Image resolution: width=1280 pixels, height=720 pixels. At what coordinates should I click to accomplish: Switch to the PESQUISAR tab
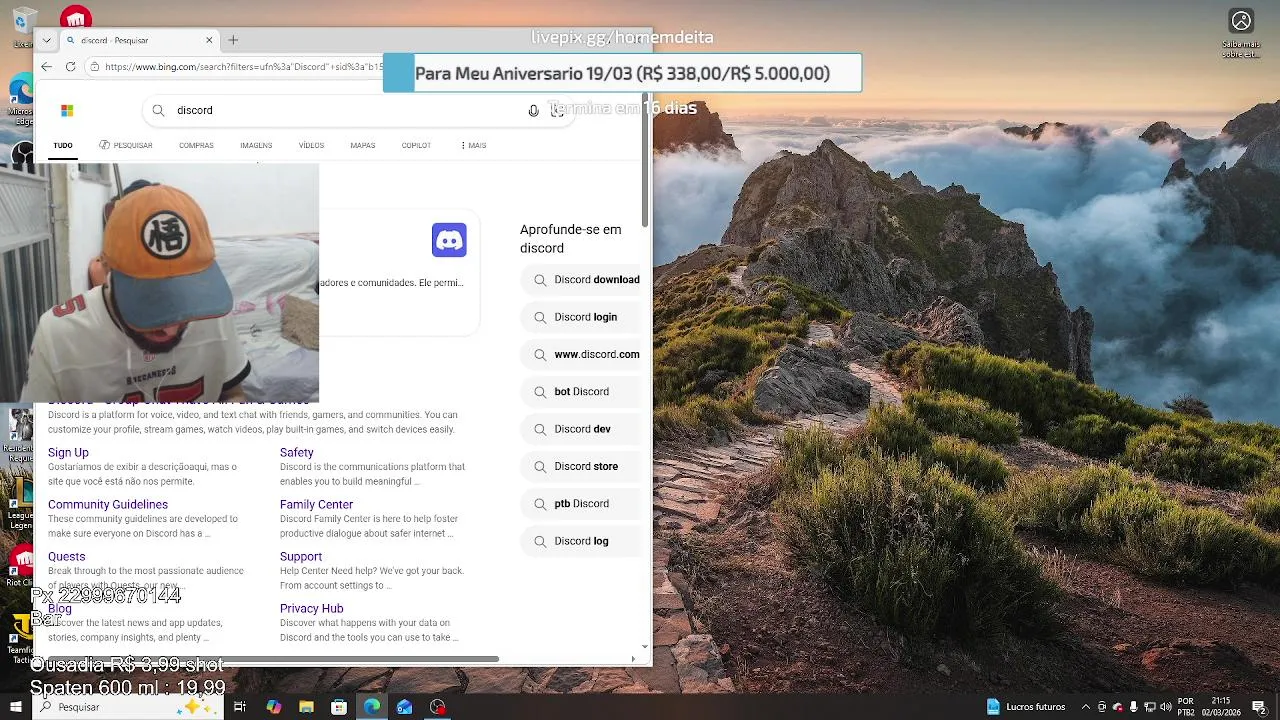(x=126, y=146)
